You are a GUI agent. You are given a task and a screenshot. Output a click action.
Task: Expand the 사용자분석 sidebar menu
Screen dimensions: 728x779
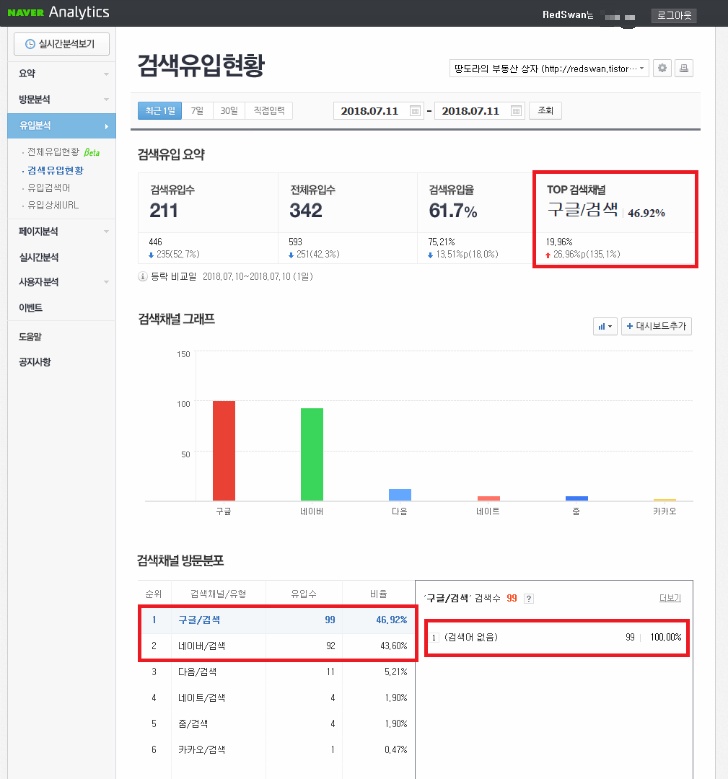(x=62, y=282)
